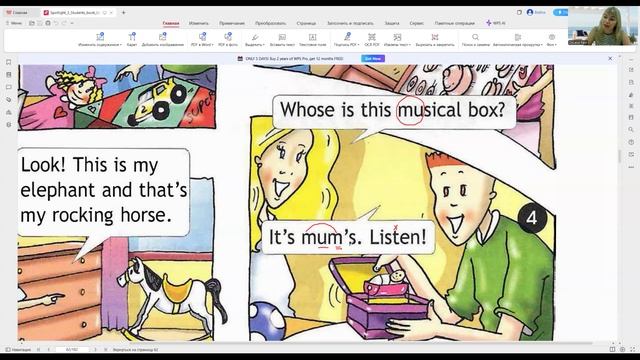Viewport: 640px width, 360px height.
Task: Open a new tab with plus button
Action: point(124,13)
